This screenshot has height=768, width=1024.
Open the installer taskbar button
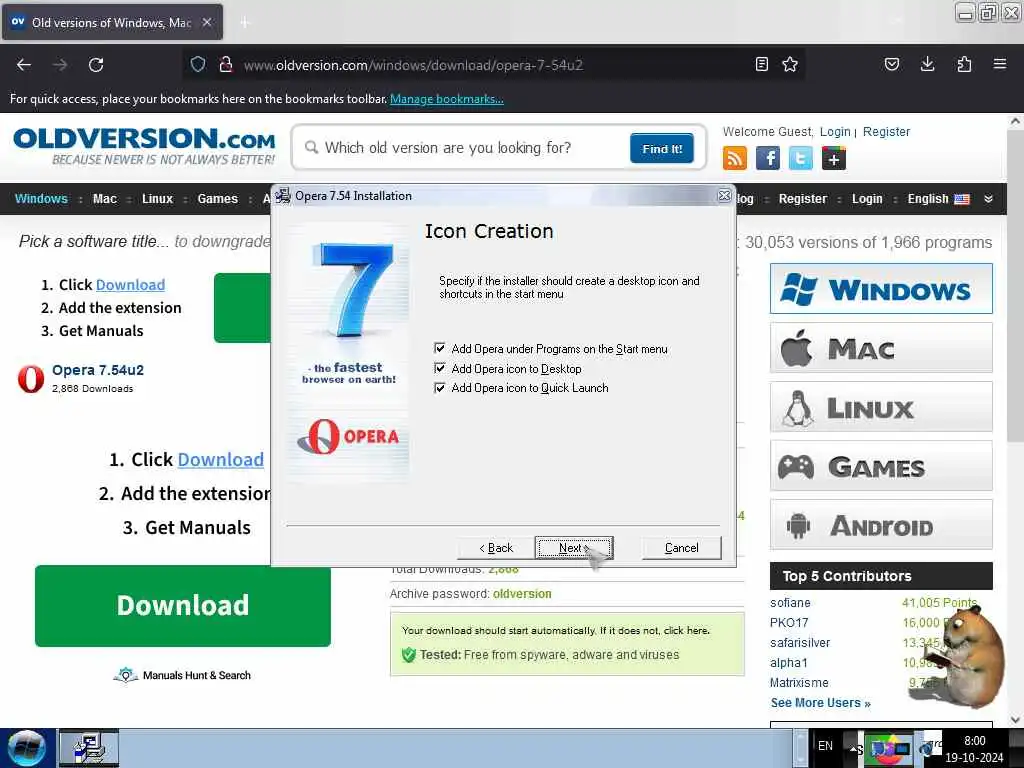pyautogui.click(x=89, y=748)
